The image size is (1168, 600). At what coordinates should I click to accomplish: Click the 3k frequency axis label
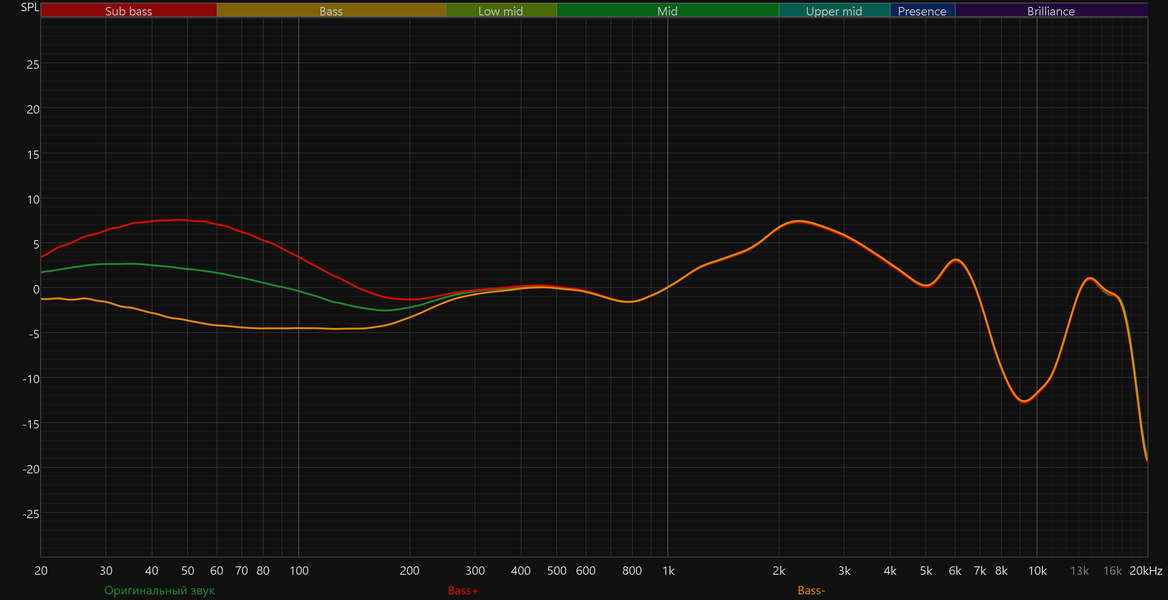click(x=845, y=571)
